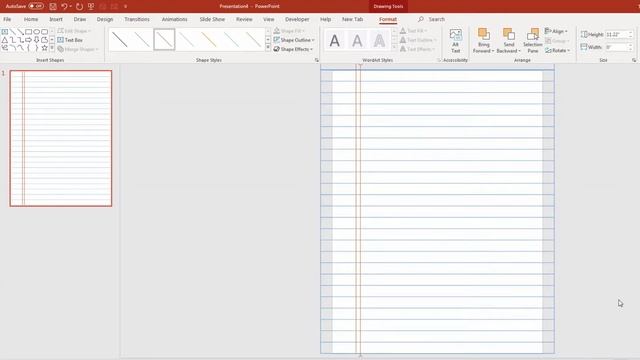Select the straight line shape

pos(13,31)
